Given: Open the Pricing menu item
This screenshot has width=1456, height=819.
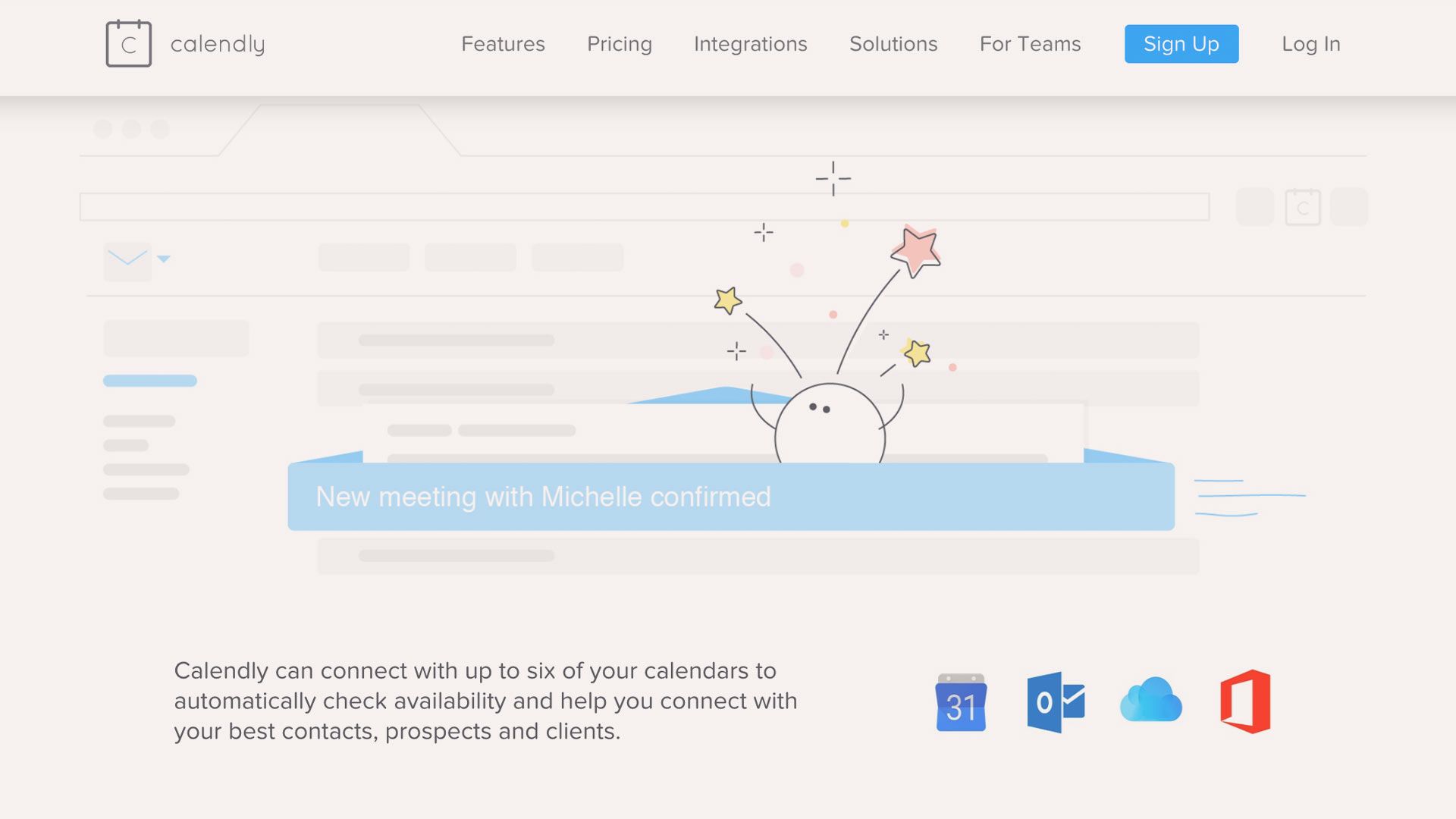Looking at the screenshot, I should [x=619, y=43].
